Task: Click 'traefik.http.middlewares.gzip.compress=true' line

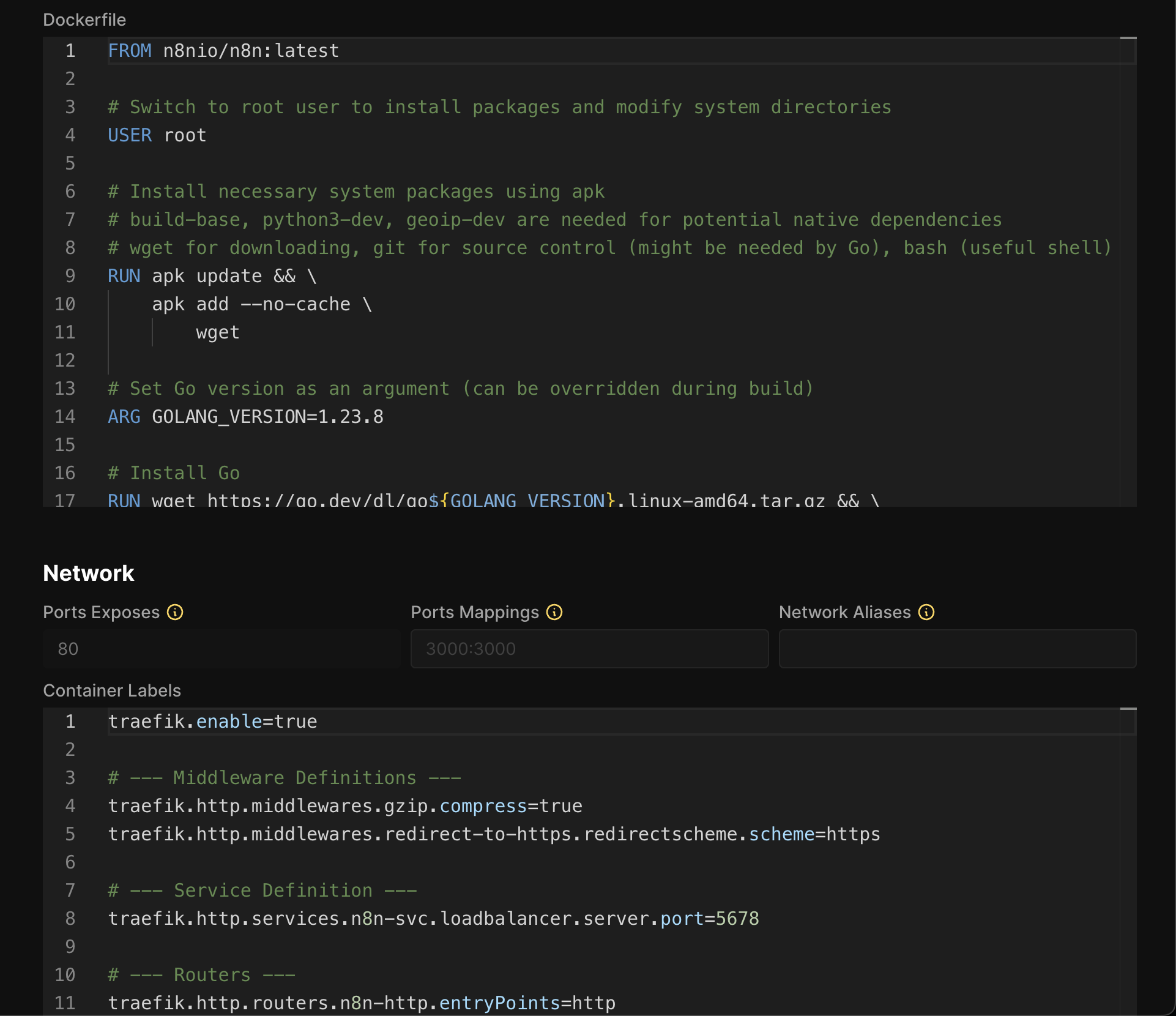Action: 345,806
